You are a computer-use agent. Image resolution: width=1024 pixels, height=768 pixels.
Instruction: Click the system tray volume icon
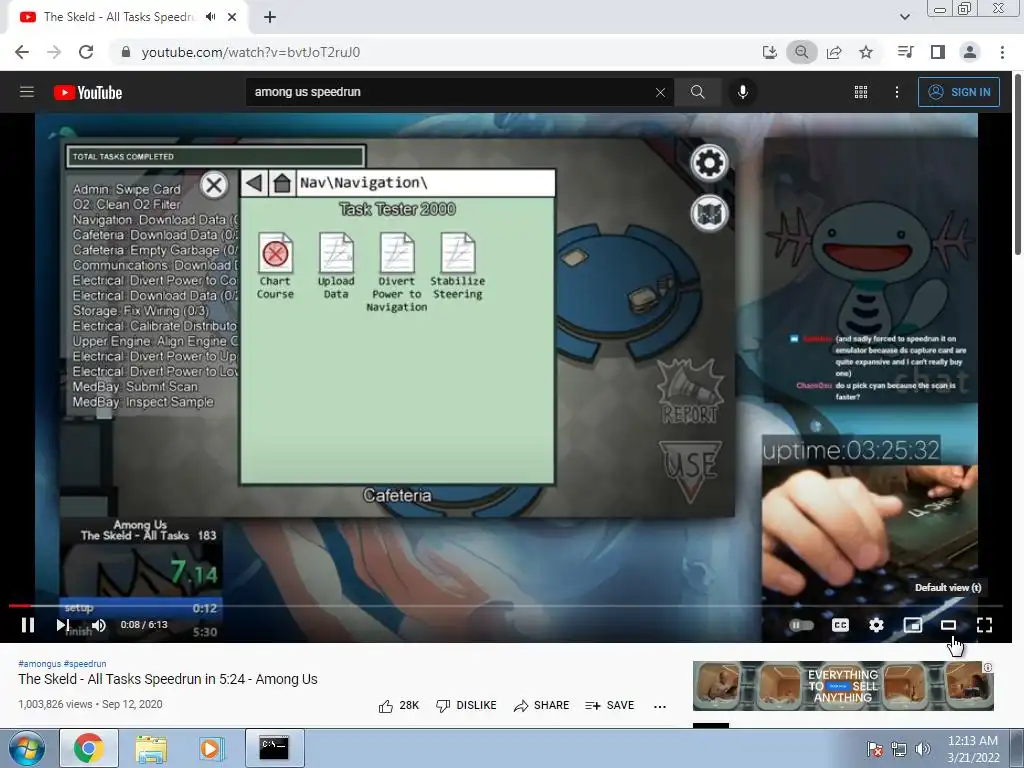(x=922, y=748)
